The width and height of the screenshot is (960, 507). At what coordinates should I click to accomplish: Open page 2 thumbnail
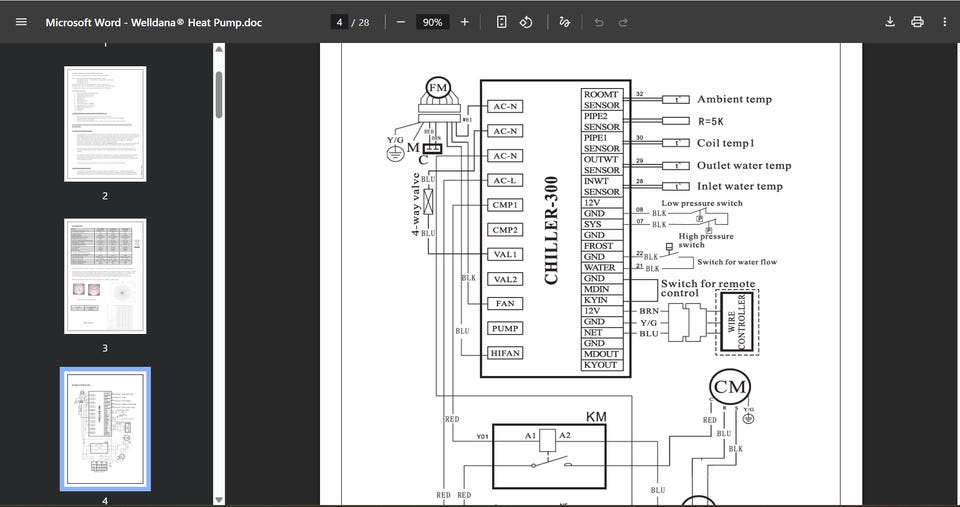105,124
